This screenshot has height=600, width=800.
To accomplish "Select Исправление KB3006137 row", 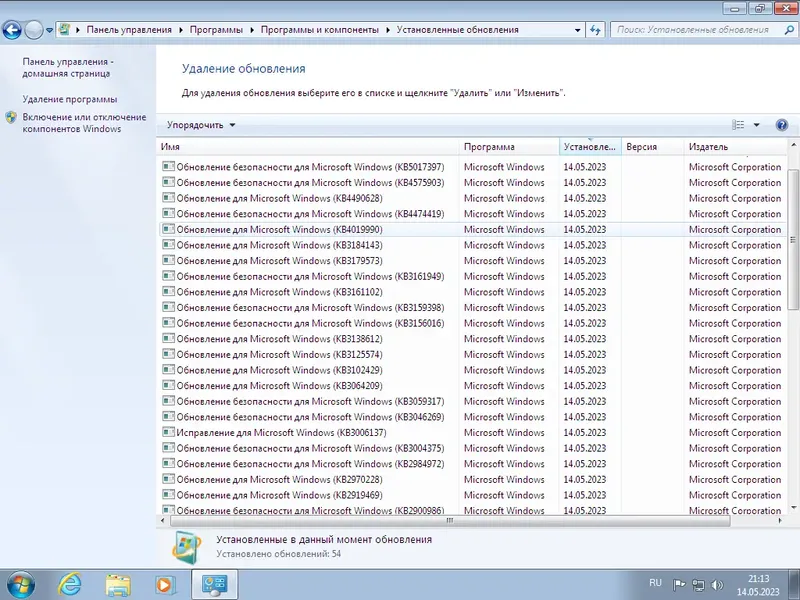I will coord(472,433).
